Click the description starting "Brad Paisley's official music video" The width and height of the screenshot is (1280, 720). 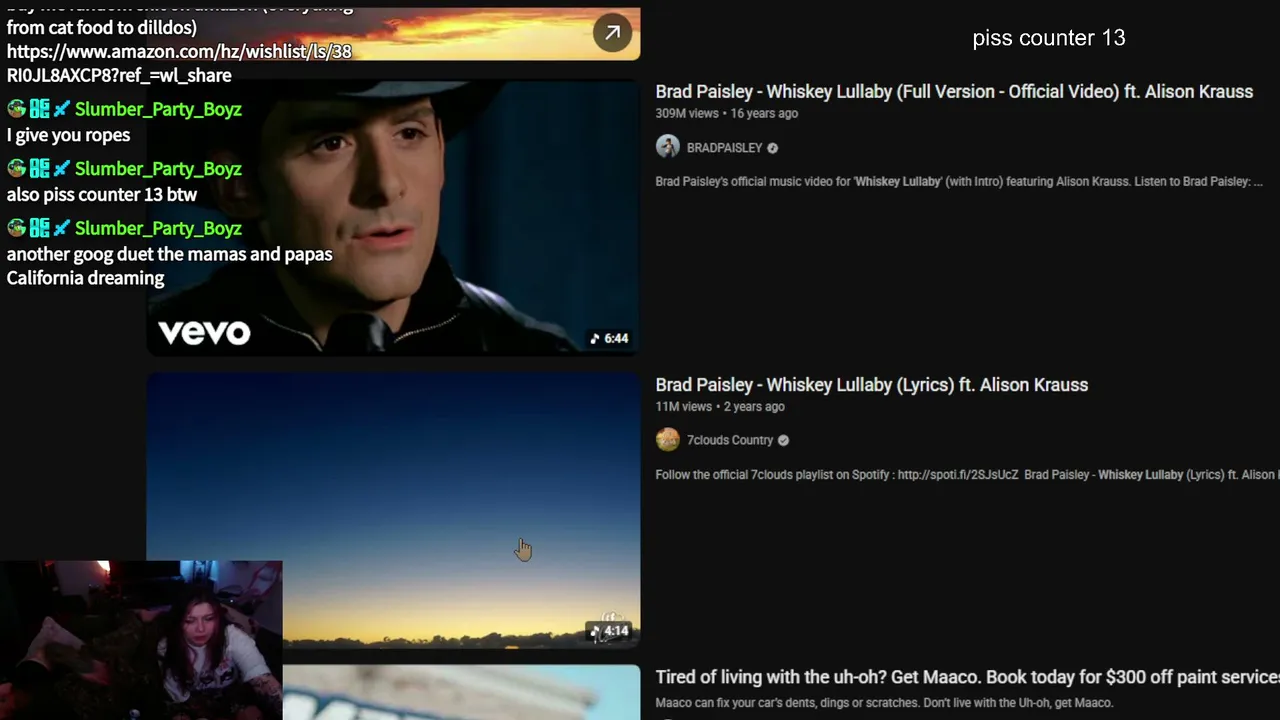tap(959, 182)
